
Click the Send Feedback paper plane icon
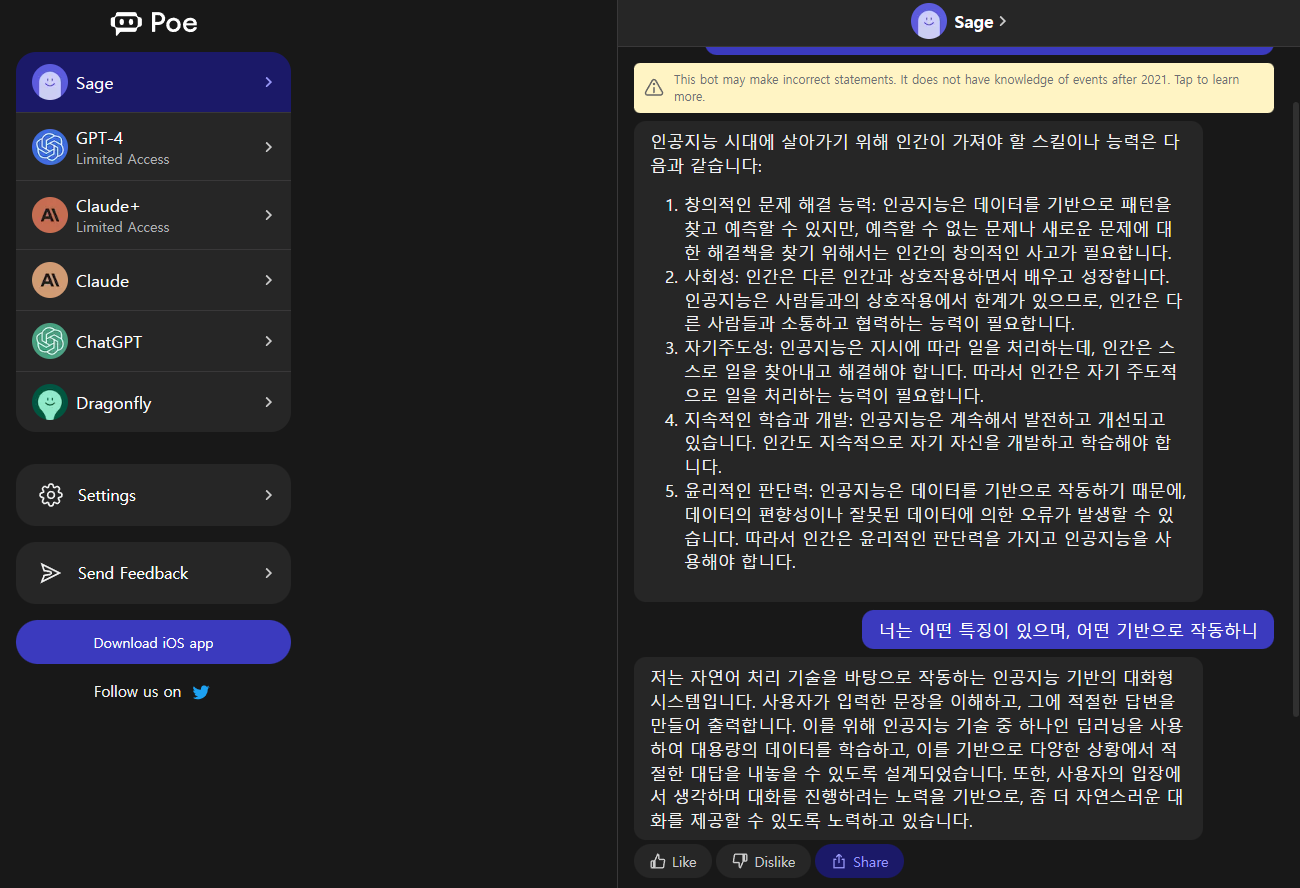point(50,573)
